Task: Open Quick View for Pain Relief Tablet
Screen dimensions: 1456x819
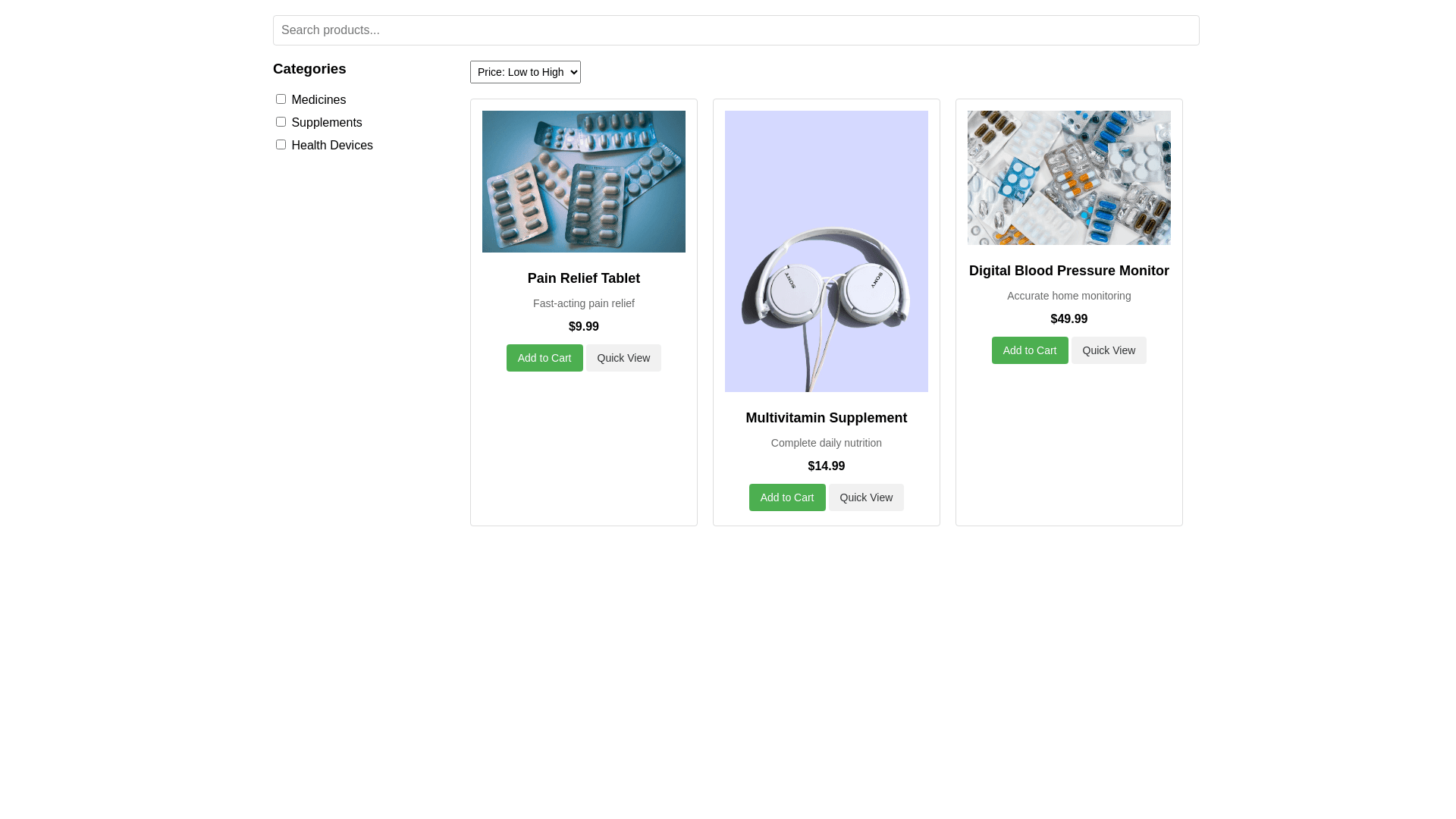Action: (x=623, y=358)
